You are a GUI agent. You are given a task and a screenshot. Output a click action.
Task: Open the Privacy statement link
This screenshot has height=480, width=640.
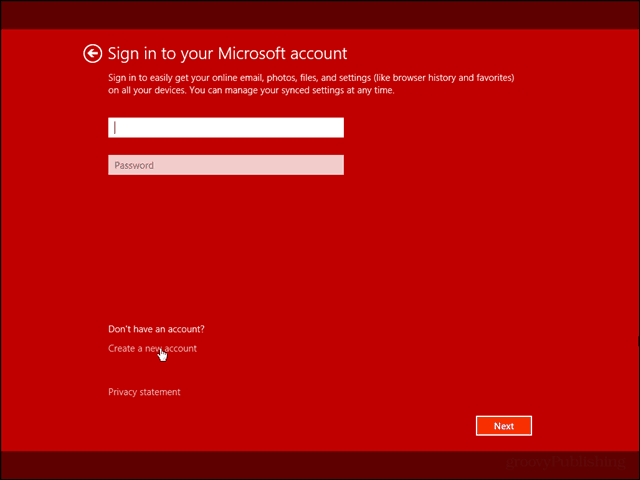(144, 392)
